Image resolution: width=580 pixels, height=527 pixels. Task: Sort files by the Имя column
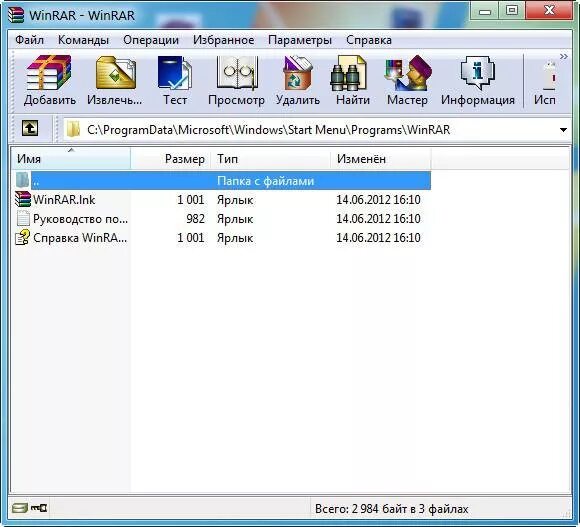pos(71,159)
